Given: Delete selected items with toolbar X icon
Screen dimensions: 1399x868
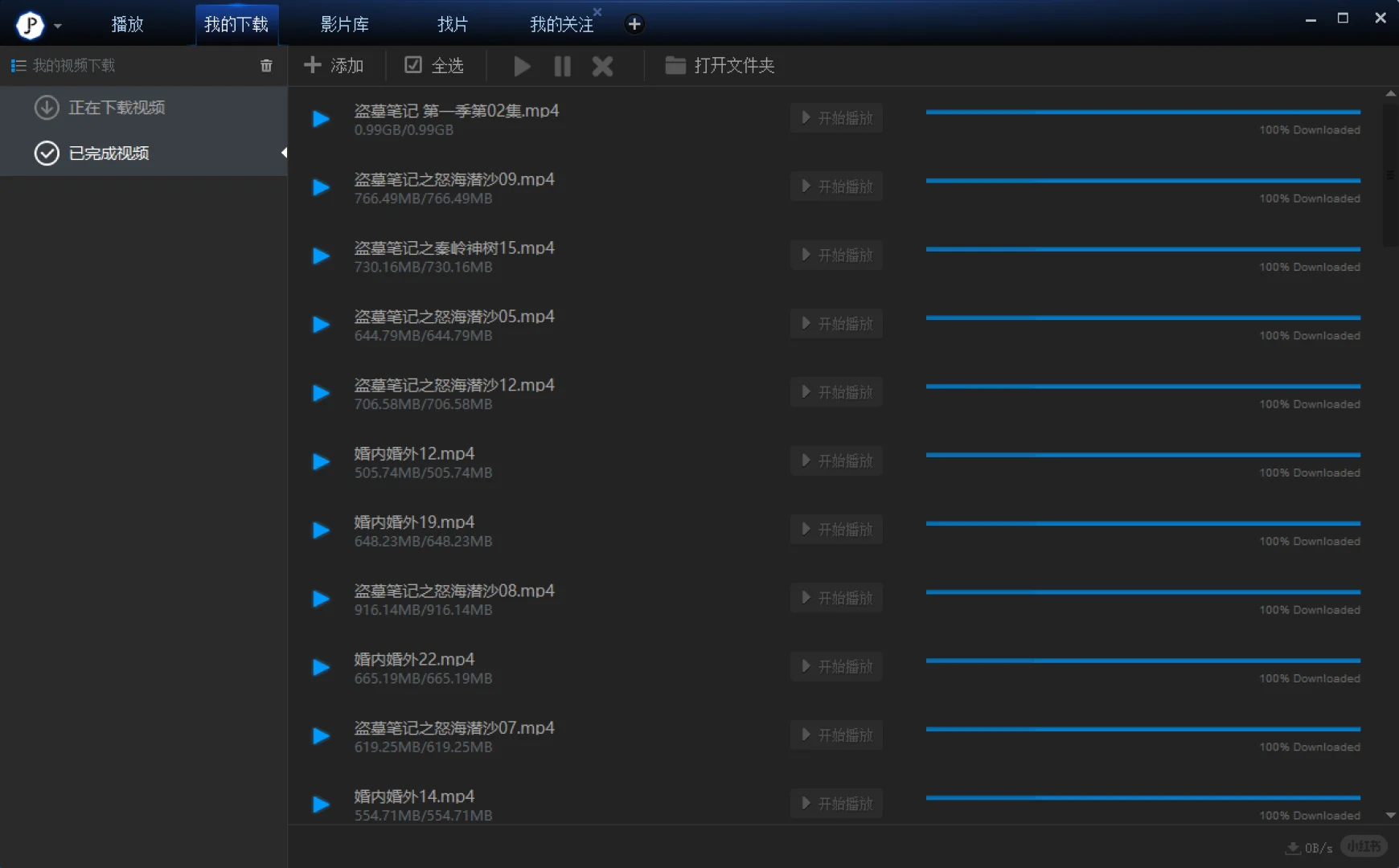Looking at the screenshot, I should coord(603,66).
